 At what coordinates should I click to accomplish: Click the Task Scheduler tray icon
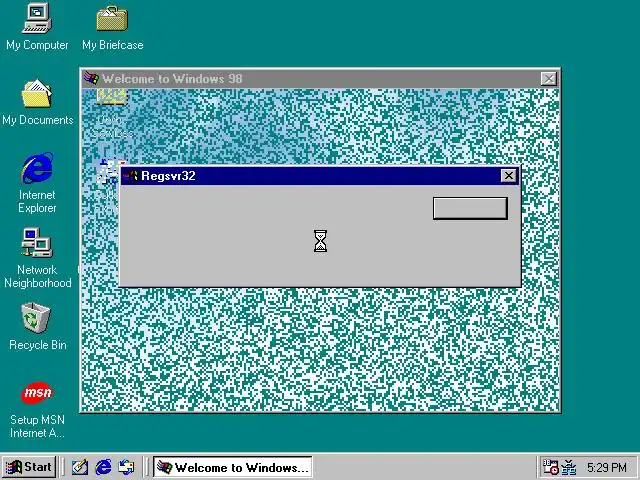(x=550, y=467)
